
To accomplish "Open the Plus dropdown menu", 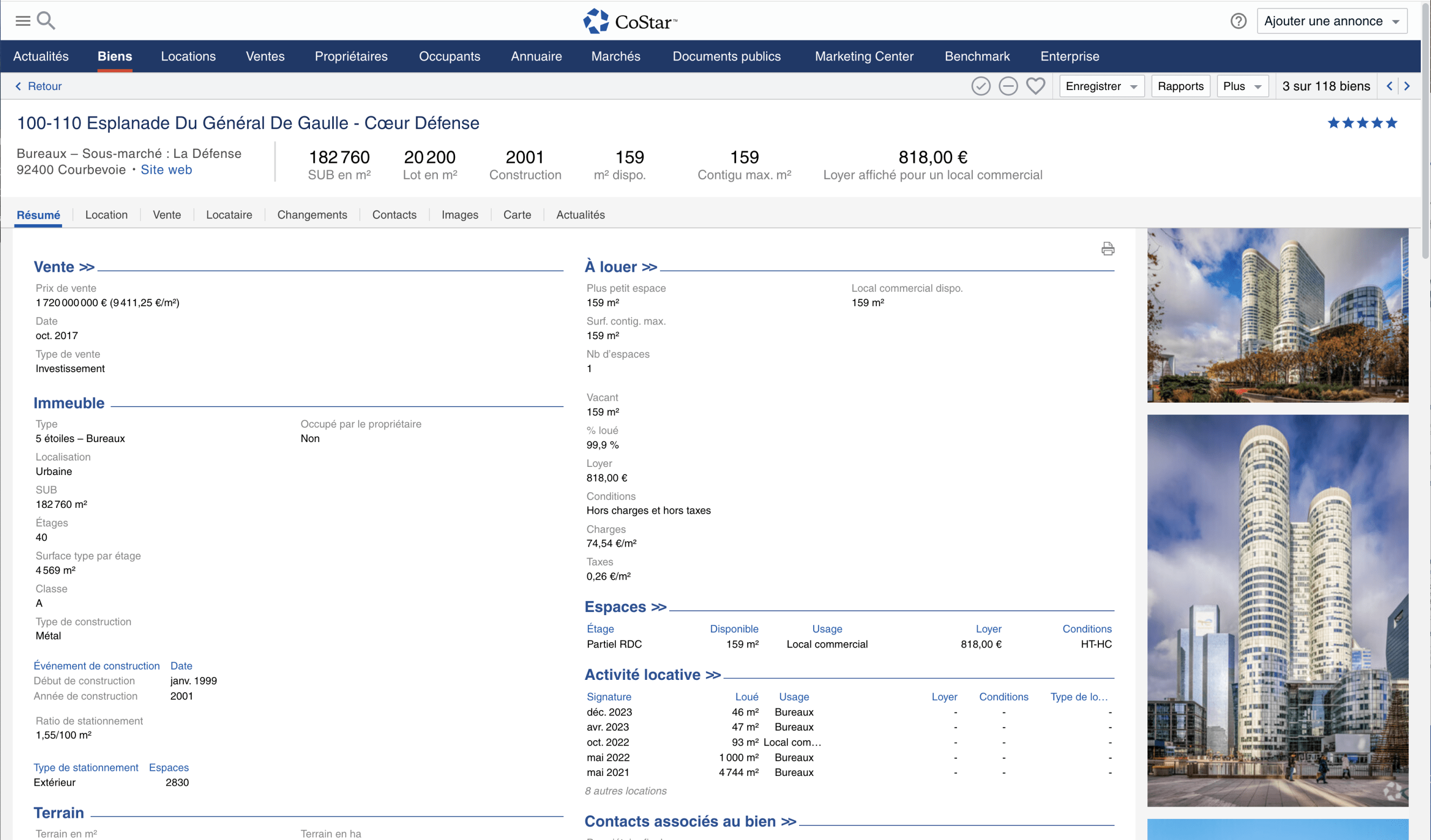I will [1242, 86].
